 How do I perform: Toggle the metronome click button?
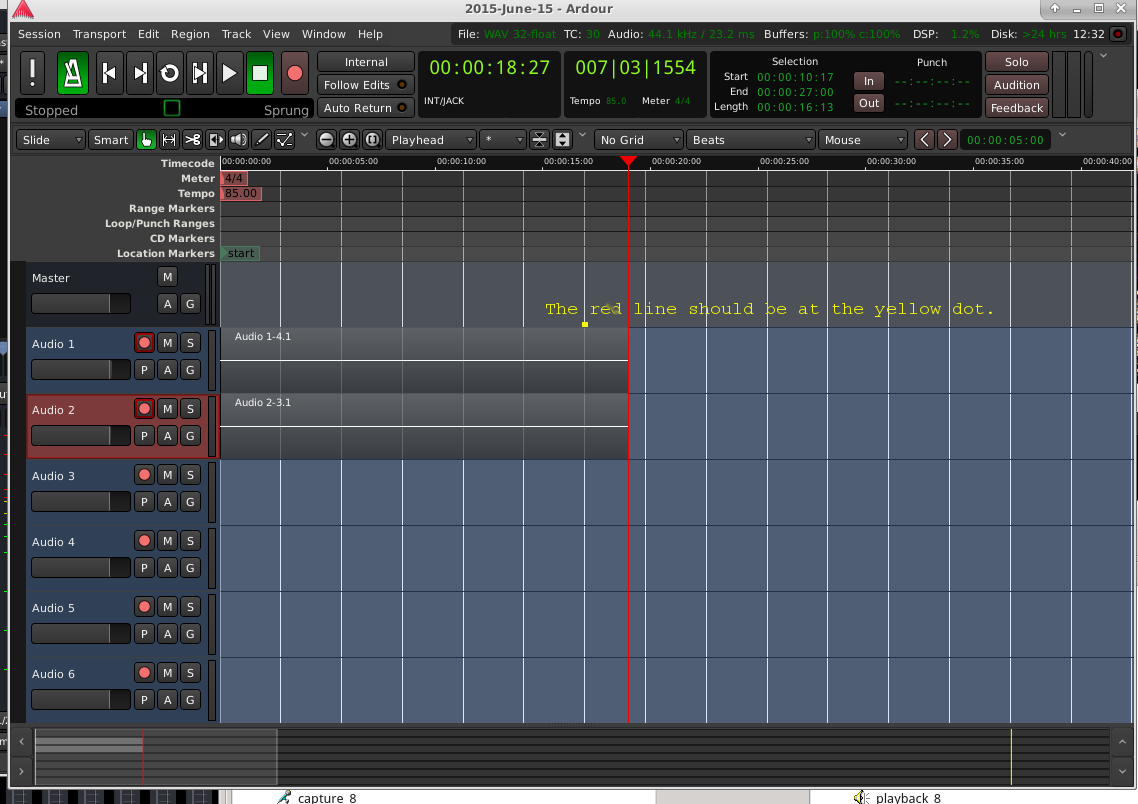click(x=73, y=72)
